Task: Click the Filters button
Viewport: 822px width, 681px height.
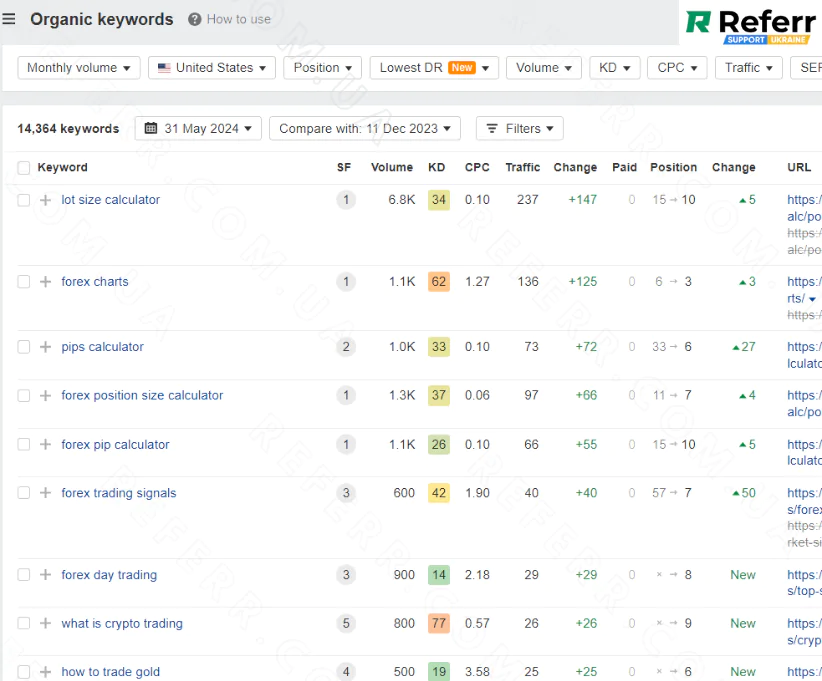Action: point(519,129)
